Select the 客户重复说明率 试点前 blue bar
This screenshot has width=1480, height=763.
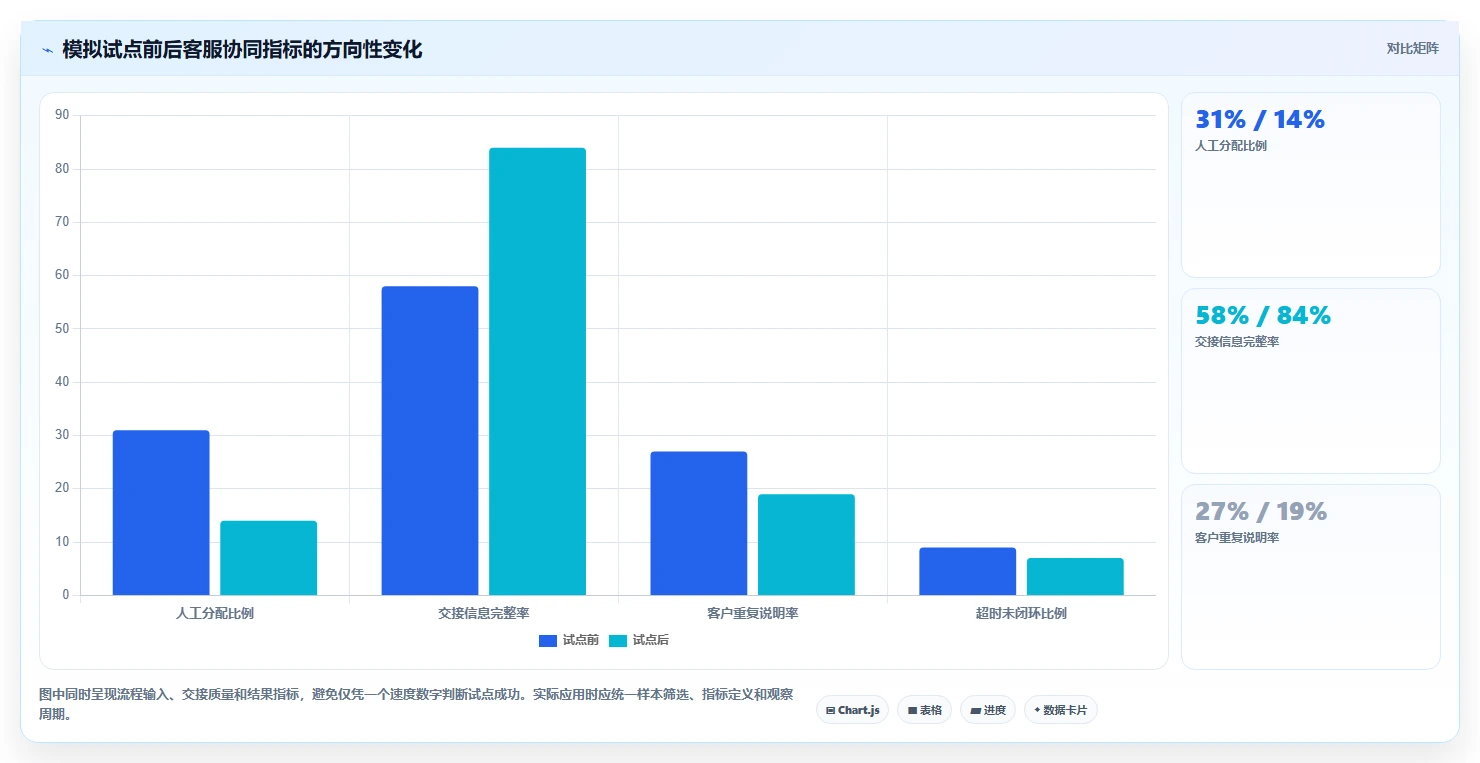[699, 523]
